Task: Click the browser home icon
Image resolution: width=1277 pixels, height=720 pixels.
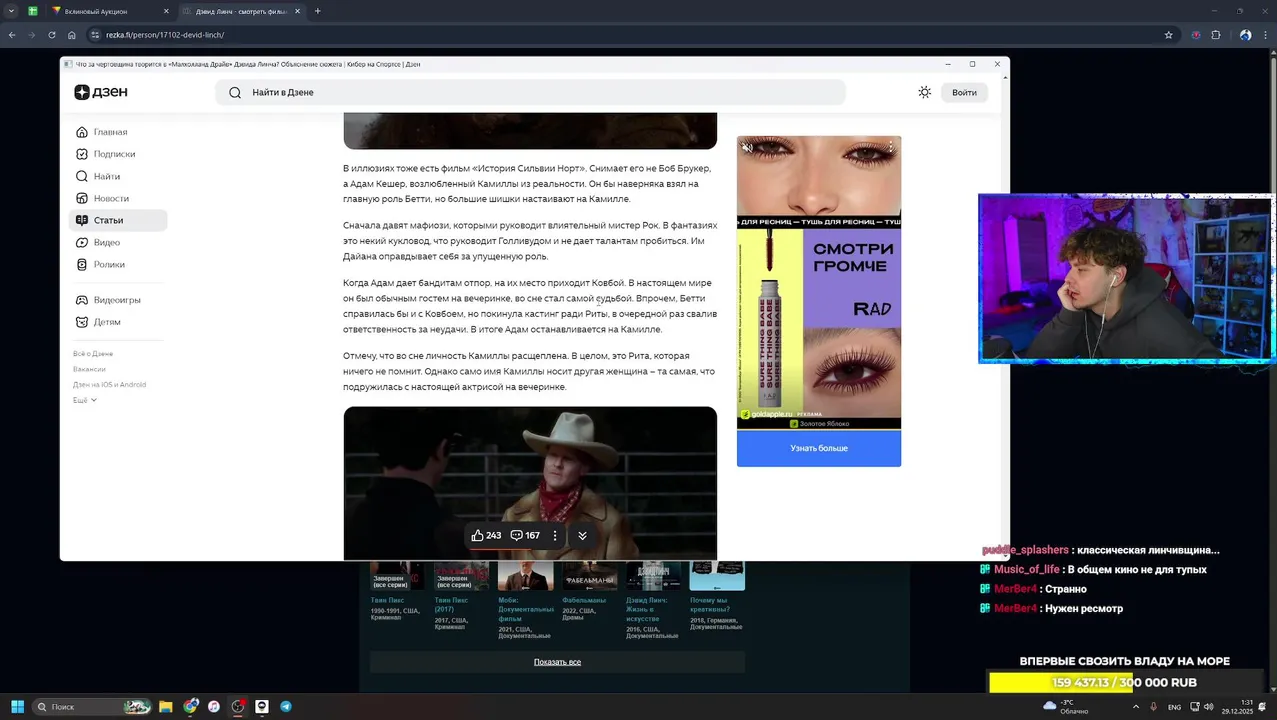Action: click(72, 35)
